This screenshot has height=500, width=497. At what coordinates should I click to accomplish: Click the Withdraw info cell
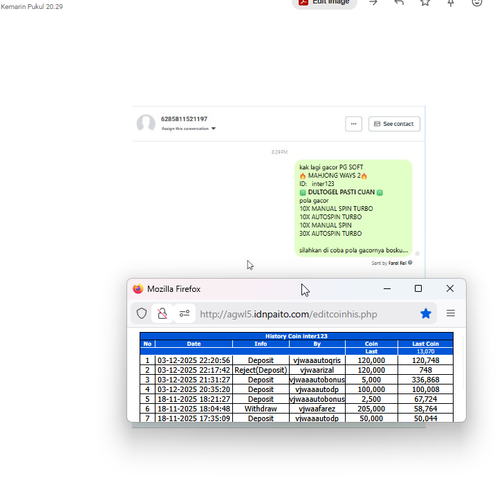point(261,409)
